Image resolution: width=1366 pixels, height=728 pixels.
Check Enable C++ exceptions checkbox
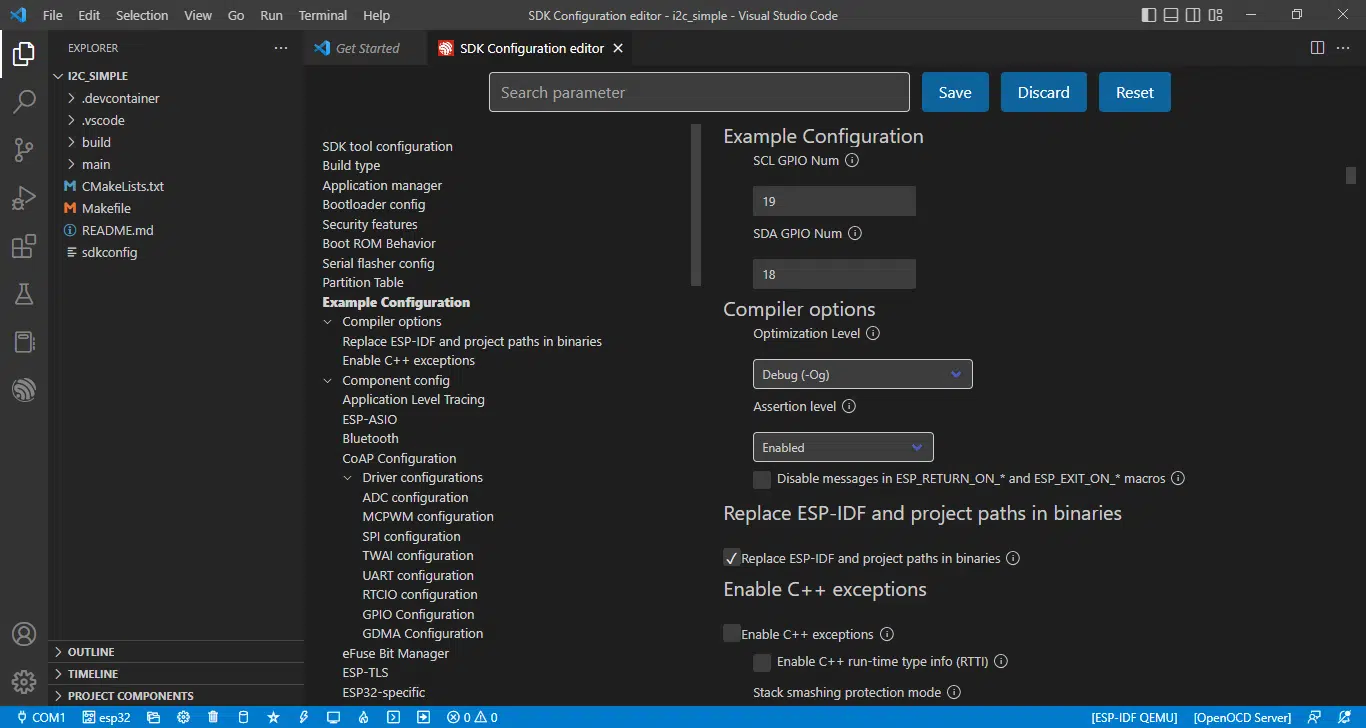[731, 633]
